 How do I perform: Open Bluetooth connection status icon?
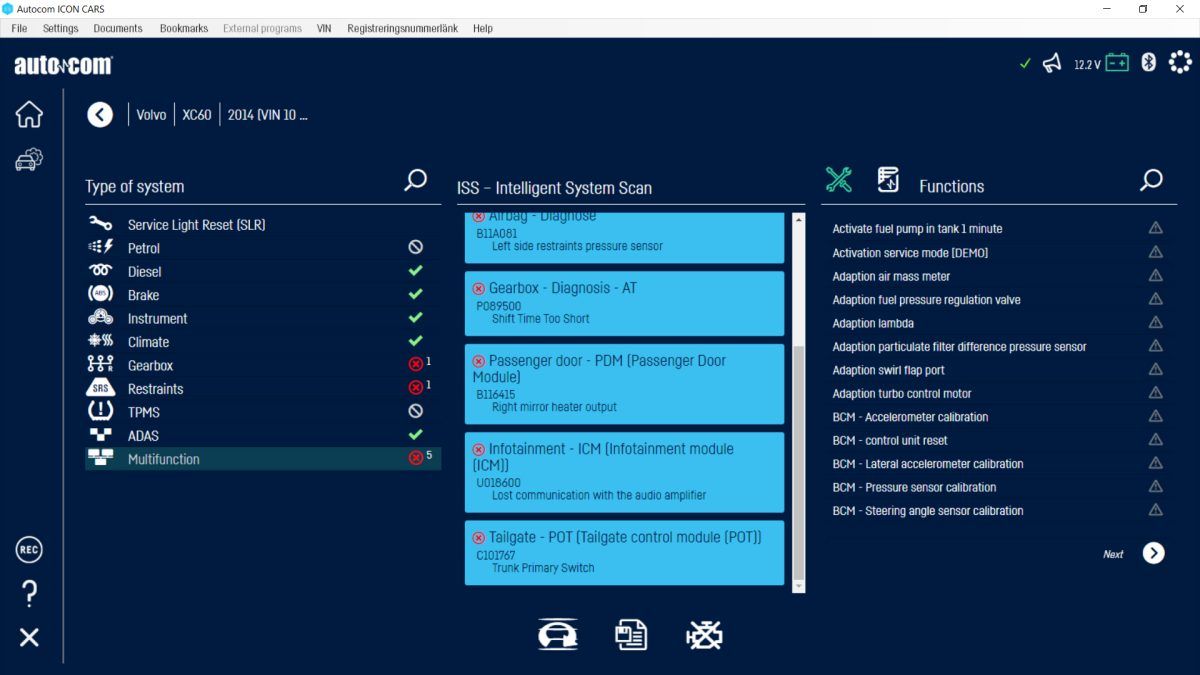coord(1149,63)
